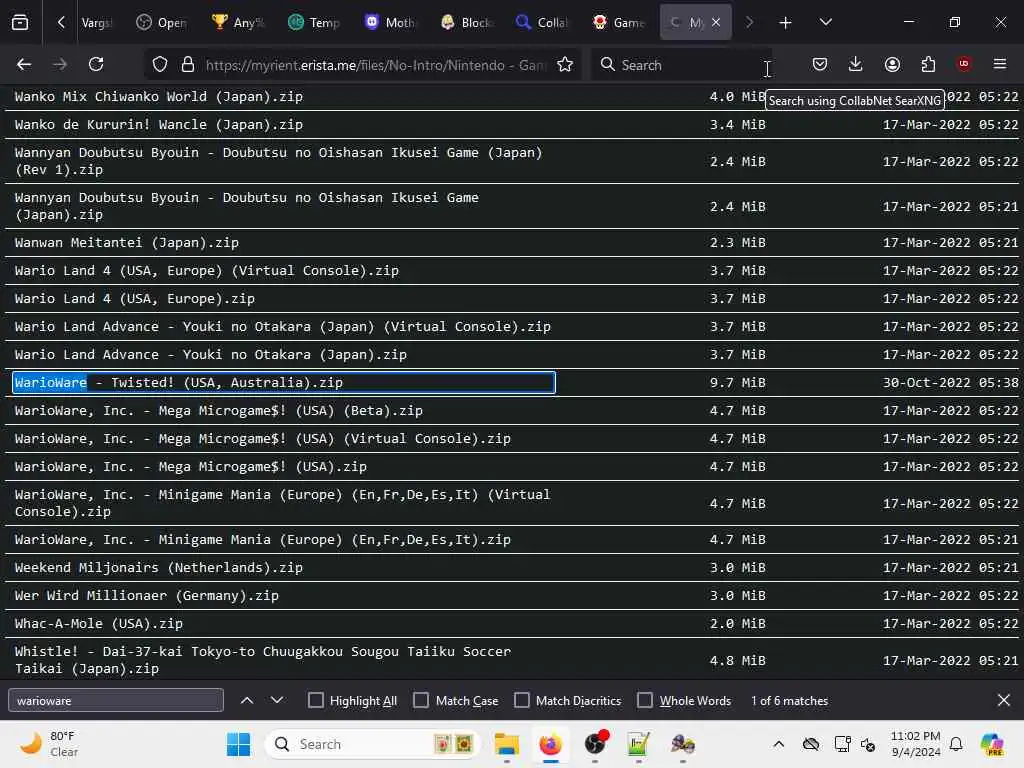Image resolution: width=1024 pixels, height=768 pixels.
Task: Download WarioWare - Twisted! (USA, Australia).zip
Action: [178, 383]
